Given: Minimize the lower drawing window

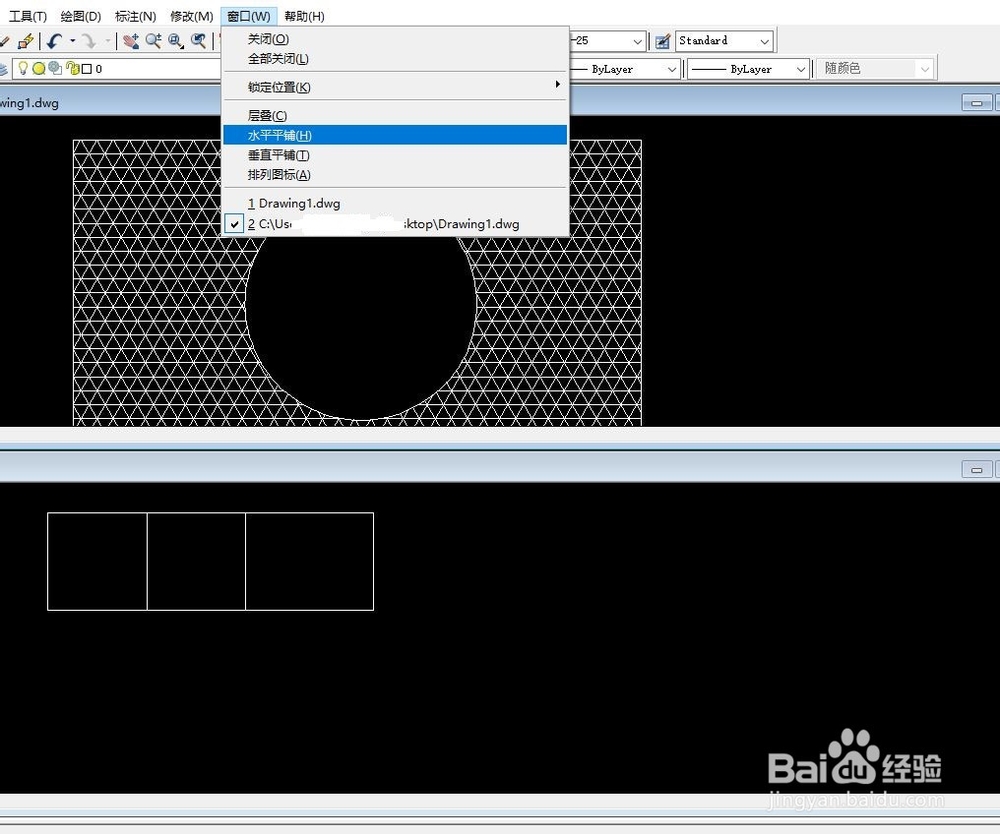Looking at the screenshot, I should [976, 470].
